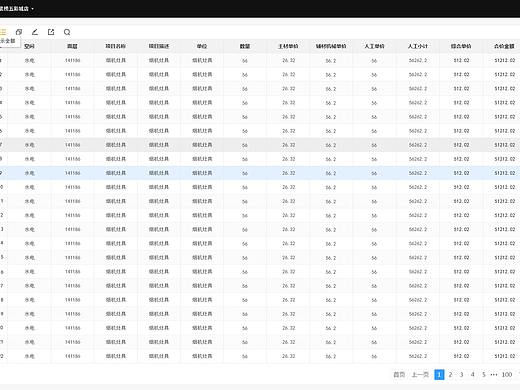520x390 pixels.
Task: Click the magnifier search icon in the toolbar
Action: tap(67, 32)
